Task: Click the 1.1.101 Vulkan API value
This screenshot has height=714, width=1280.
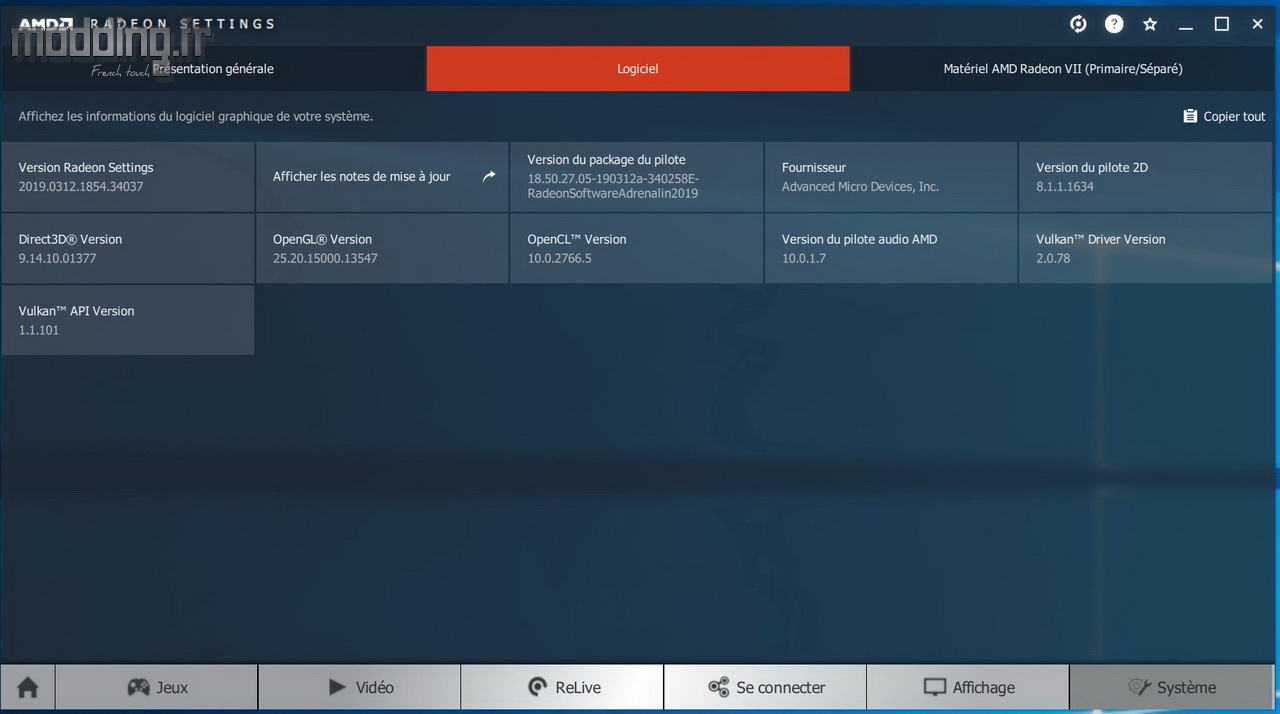Action: (x=39, y=330)
